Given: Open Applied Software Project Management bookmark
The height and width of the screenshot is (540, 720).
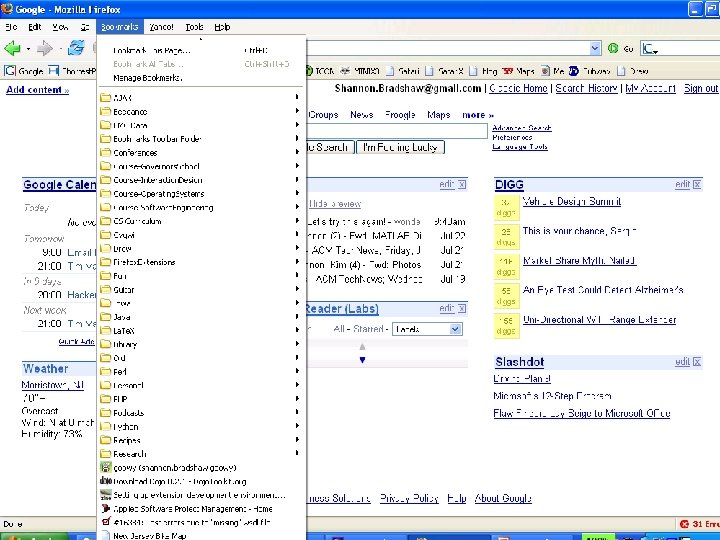Looking at the screenshot, I should click(x=200, y=509).
